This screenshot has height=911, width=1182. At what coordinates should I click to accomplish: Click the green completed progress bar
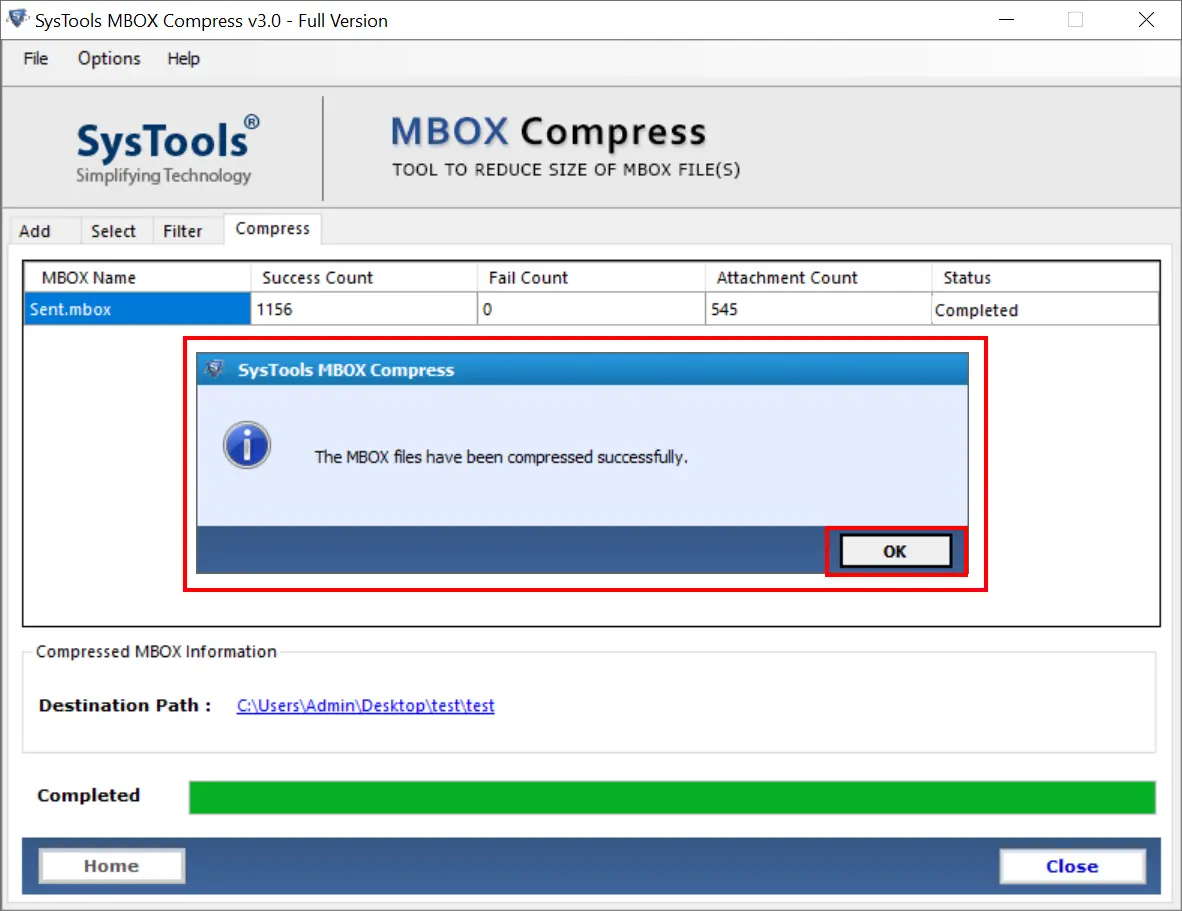pyautogui.click(x=672, y=797)
